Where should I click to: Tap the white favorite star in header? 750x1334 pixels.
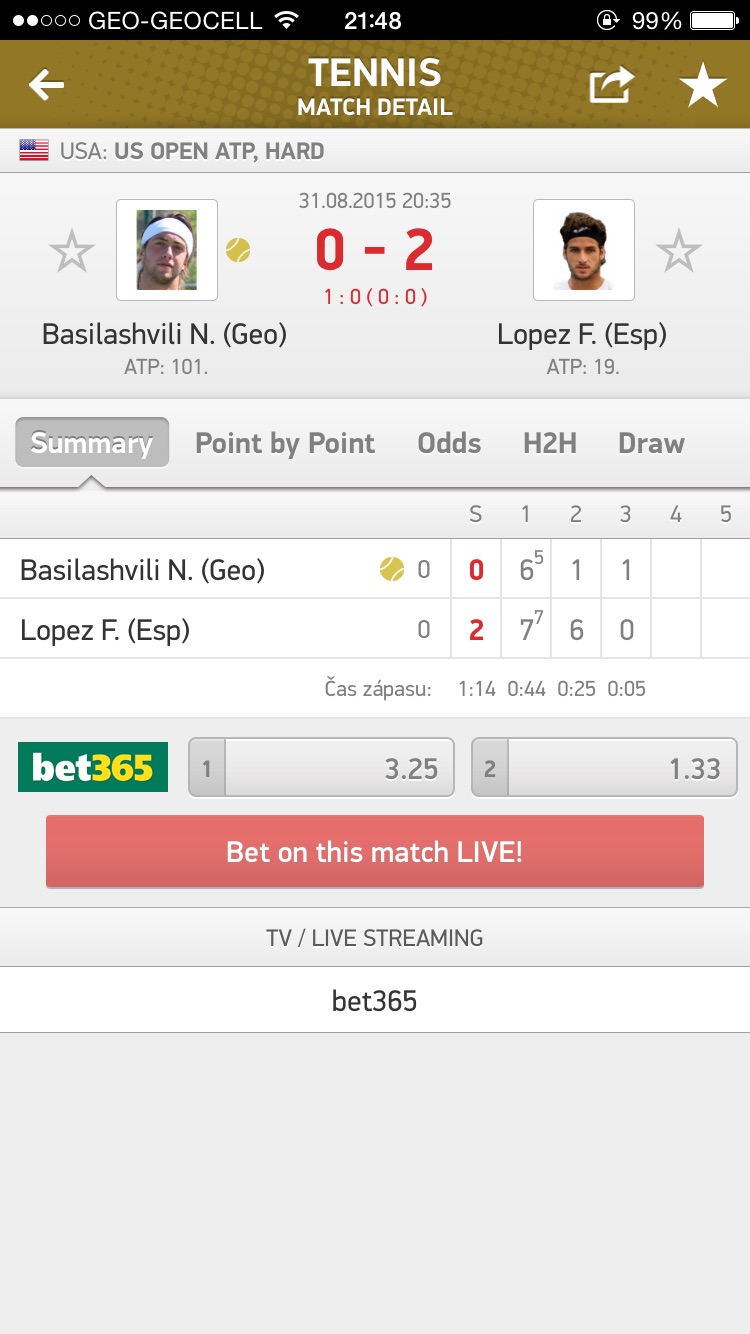tap(703, 86)
